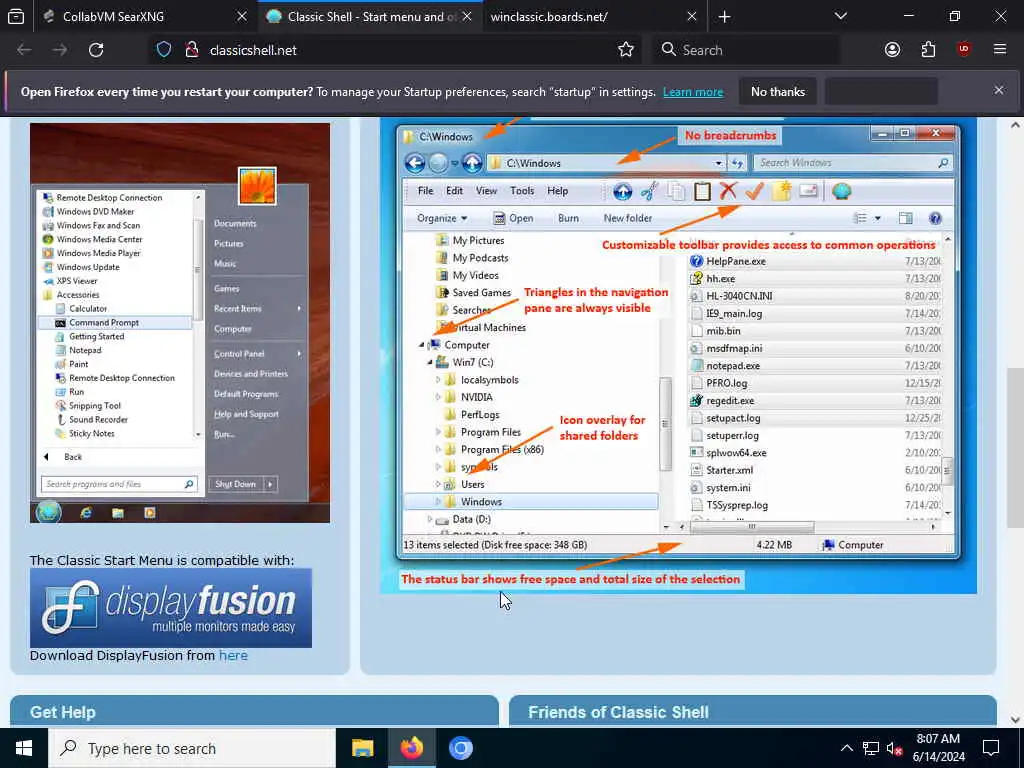Click regedit.exe in the Explorer screenshot file list
This screenshot has width=1024, height=768.
[x=729, y=400]
